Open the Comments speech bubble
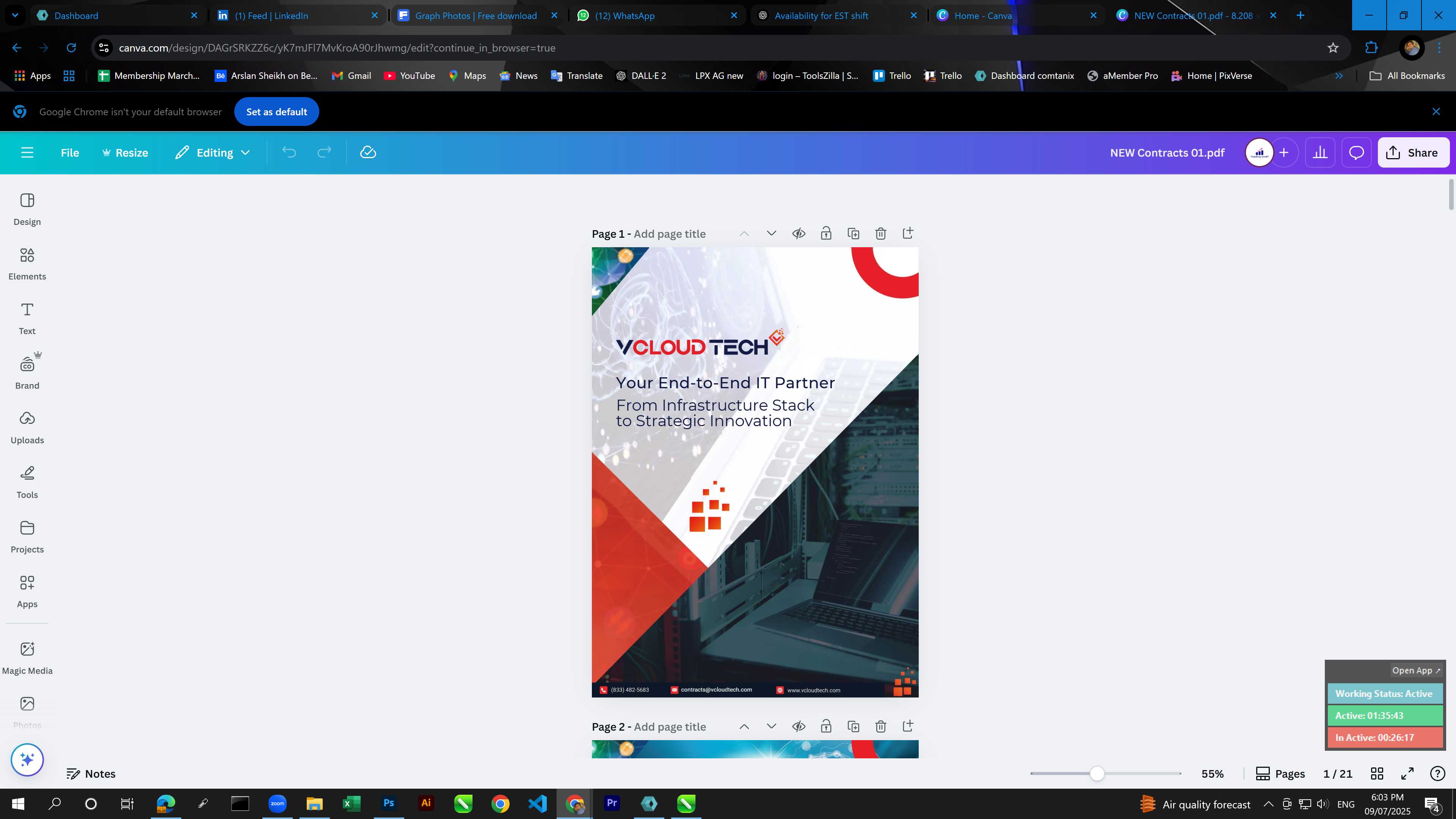Viewport: 1456px width, 819px height. coord(1357,152)
